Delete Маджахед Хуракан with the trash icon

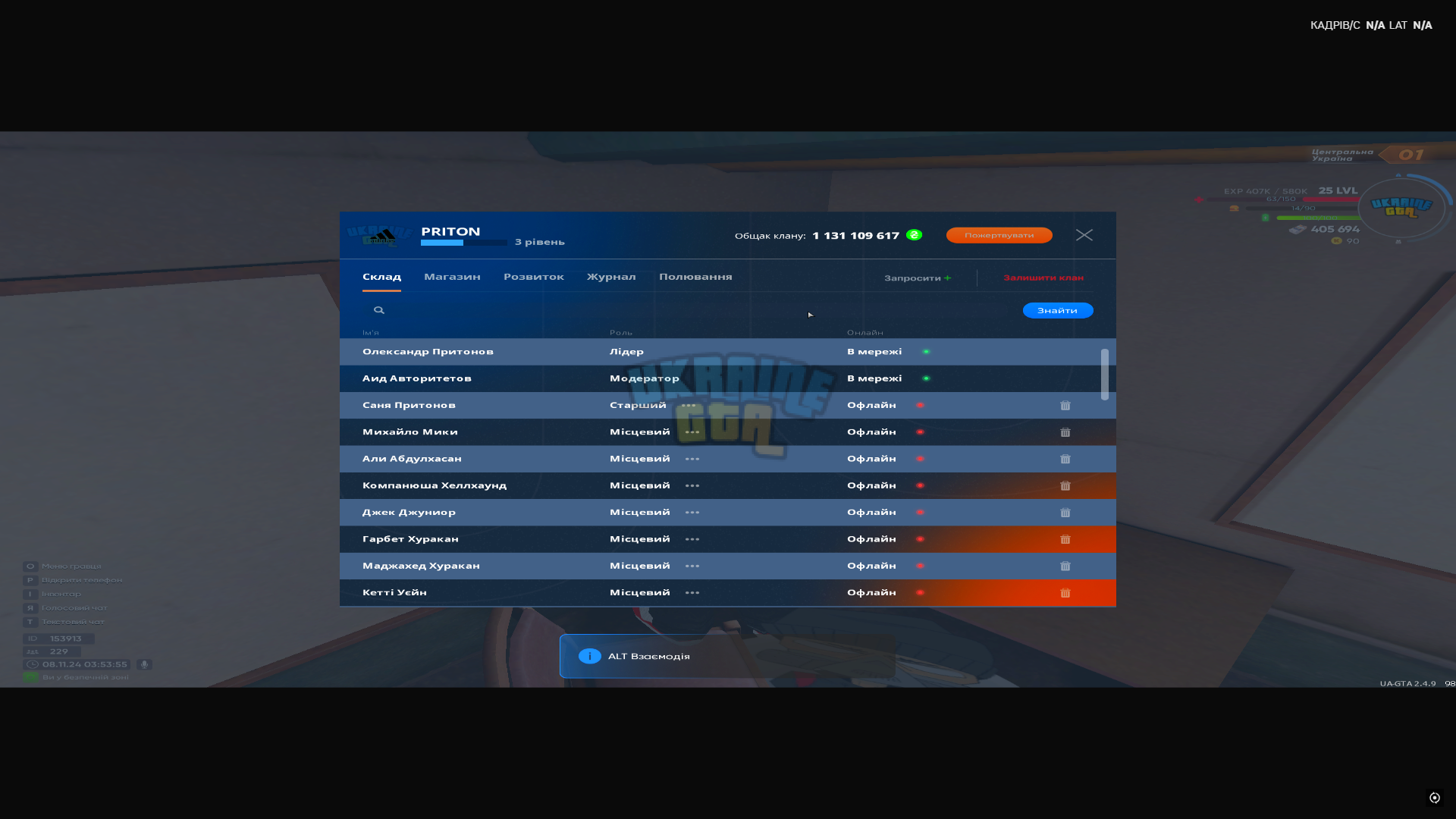pyautogui.click(x=1065, y=566)
